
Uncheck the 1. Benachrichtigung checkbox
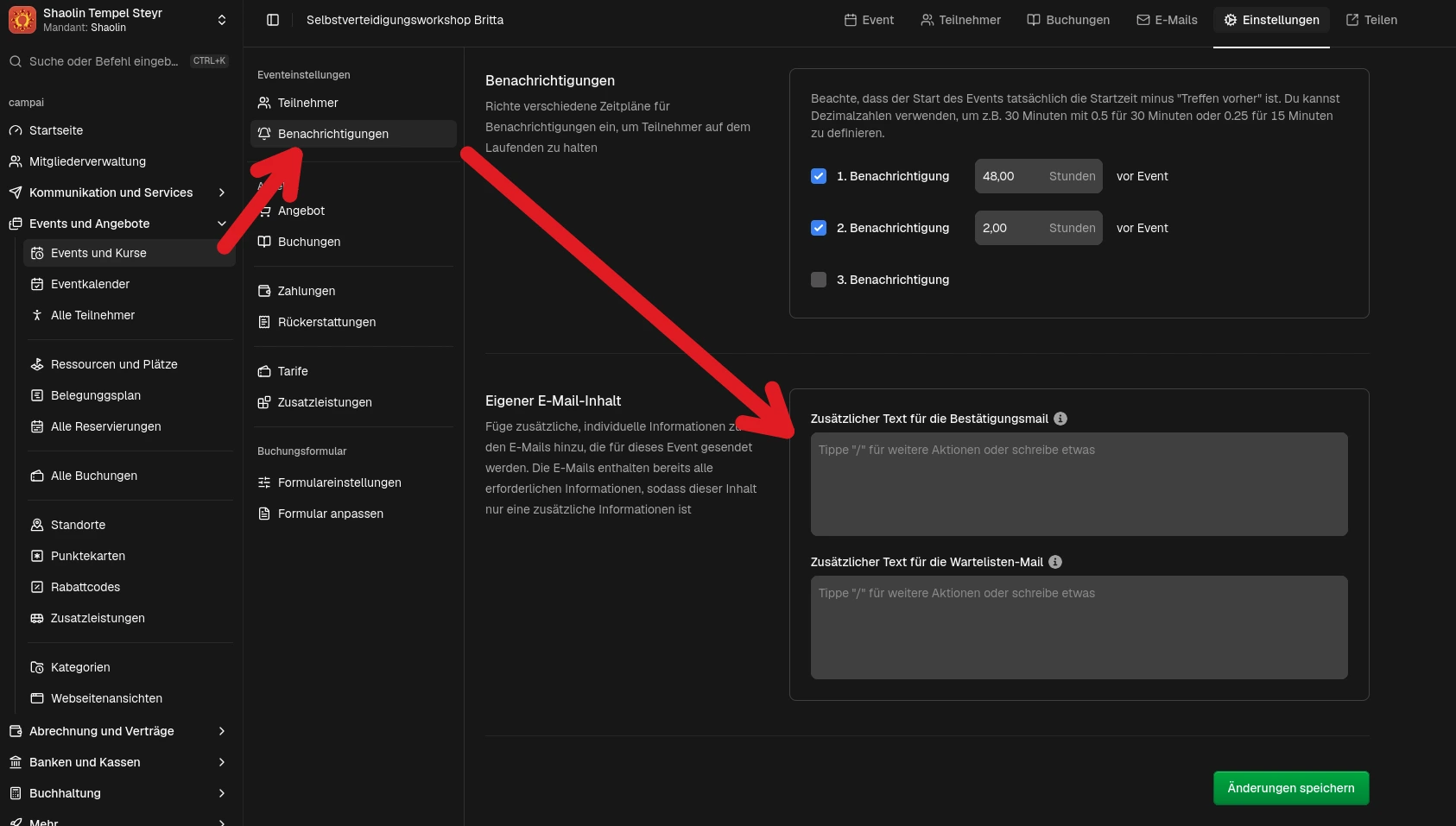[819, 176]
